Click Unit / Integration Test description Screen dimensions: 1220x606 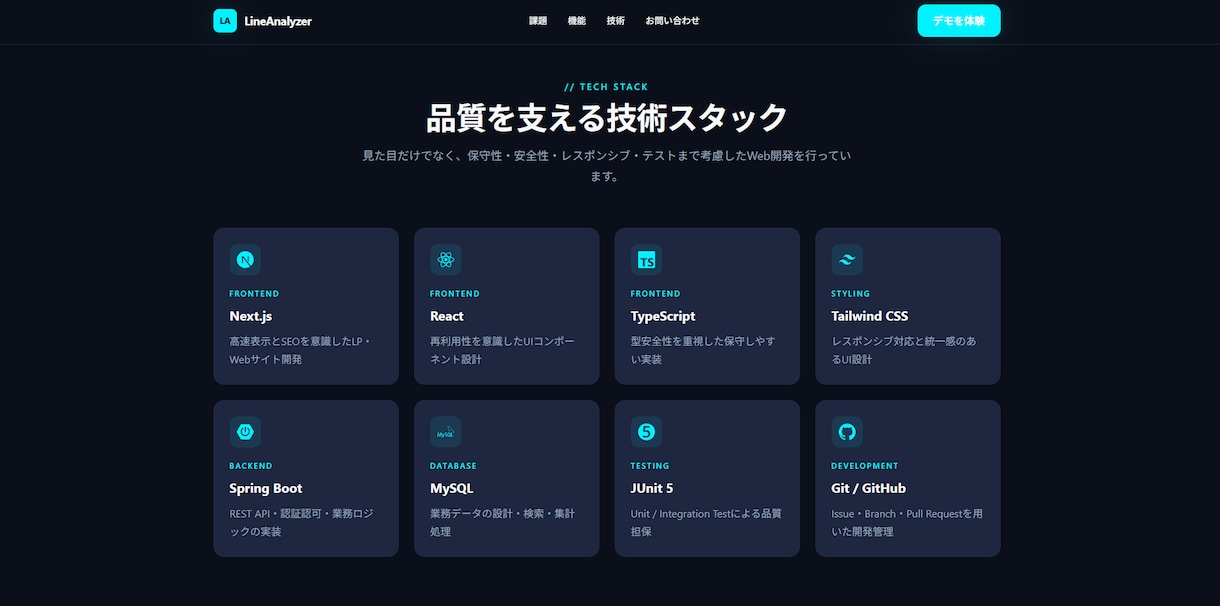click(706, 522)
